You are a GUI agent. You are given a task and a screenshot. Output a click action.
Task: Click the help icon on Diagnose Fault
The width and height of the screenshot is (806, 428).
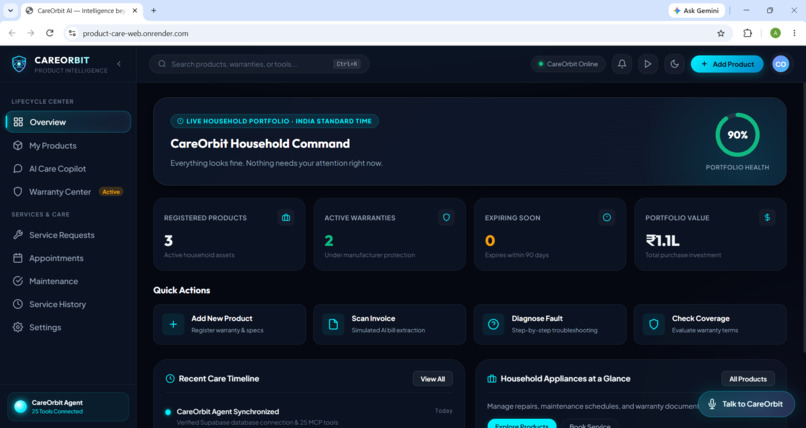click(x=493, y=324)
